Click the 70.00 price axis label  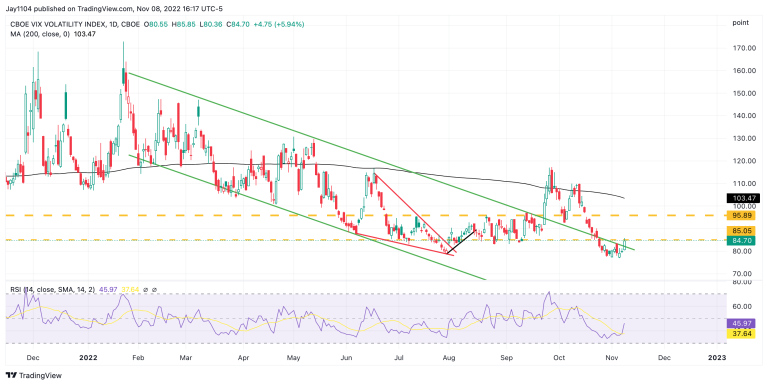[743, 273]
